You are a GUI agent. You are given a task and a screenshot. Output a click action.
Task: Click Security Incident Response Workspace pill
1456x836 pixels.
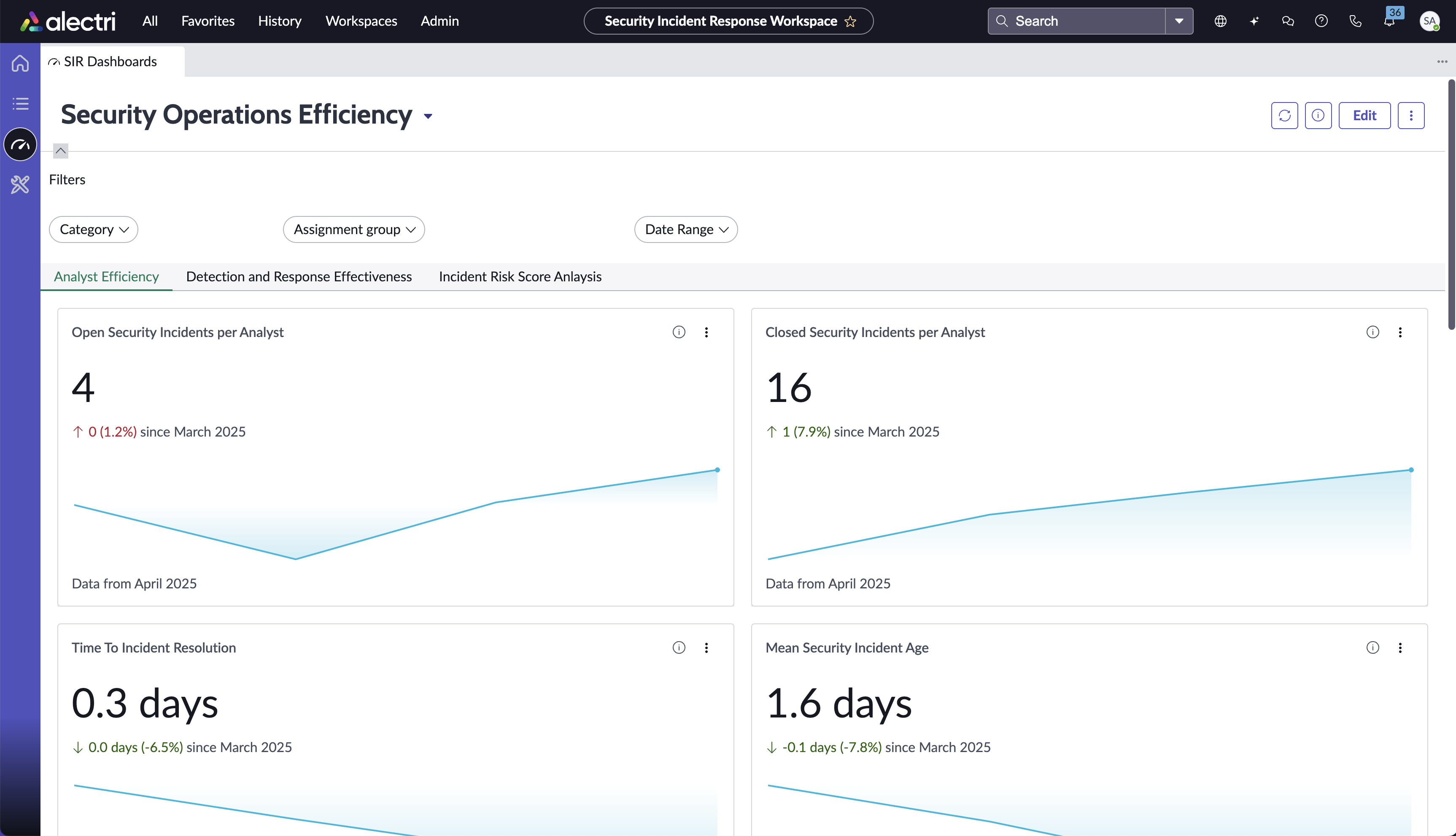(728, 21)
